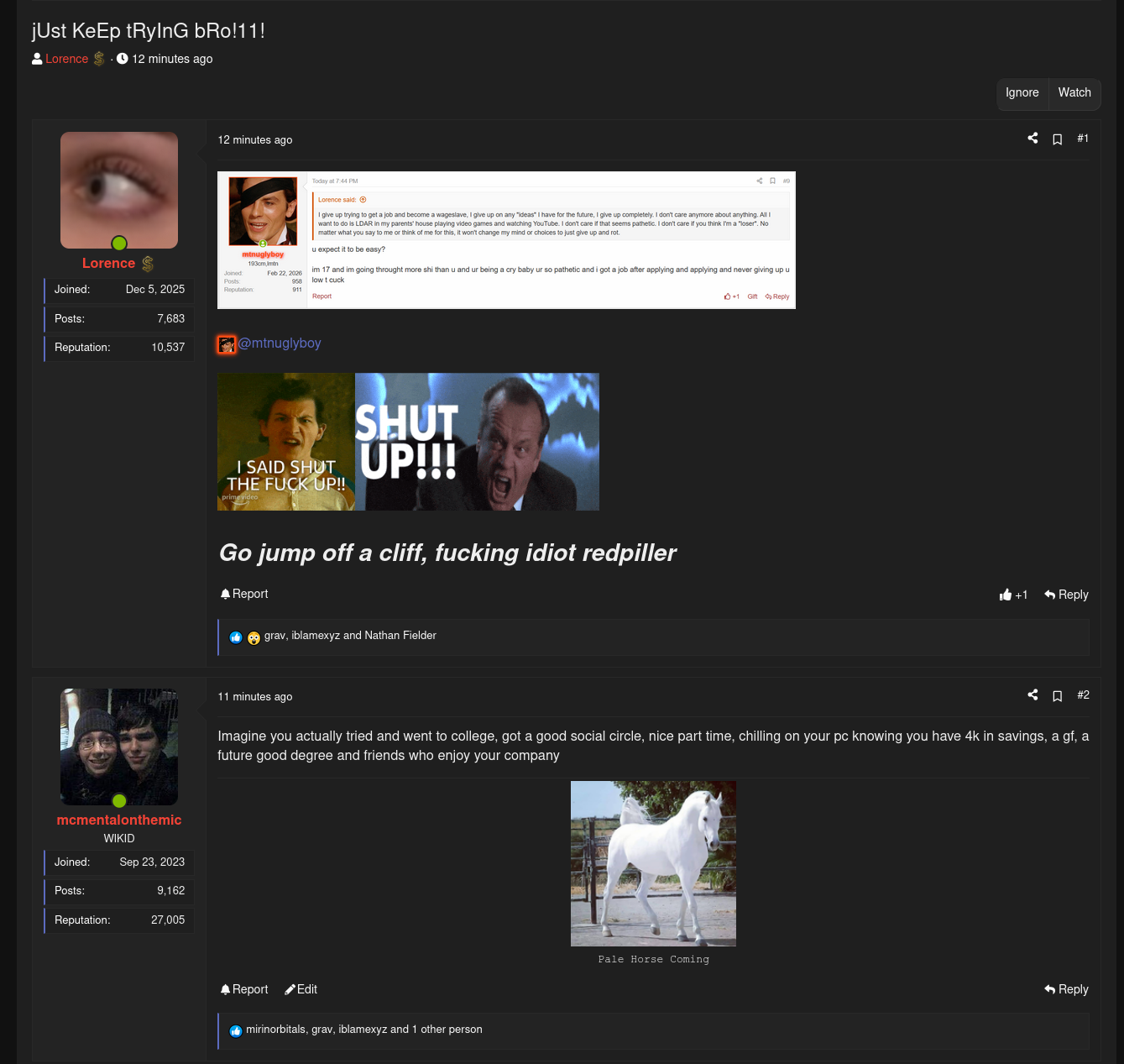Open mcmentalonthemic's username link
The width and height of the screenshot is (1124, 1064).
119,820
